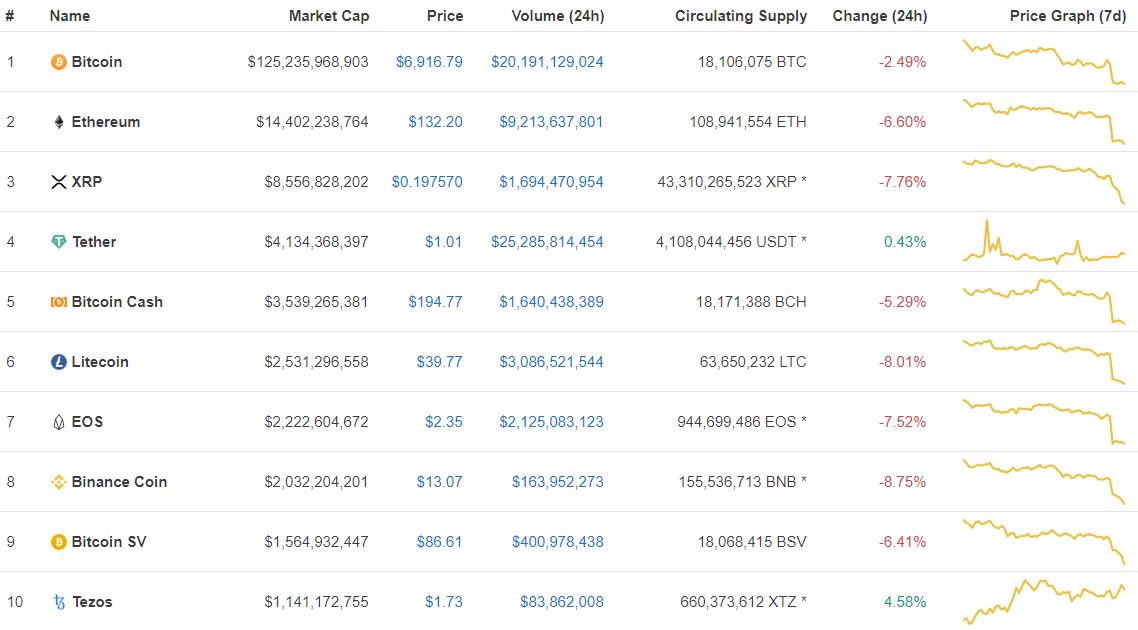Sort by the Change (24h) column header
Screen dimensions: 1138x630
tap(880, 16)
